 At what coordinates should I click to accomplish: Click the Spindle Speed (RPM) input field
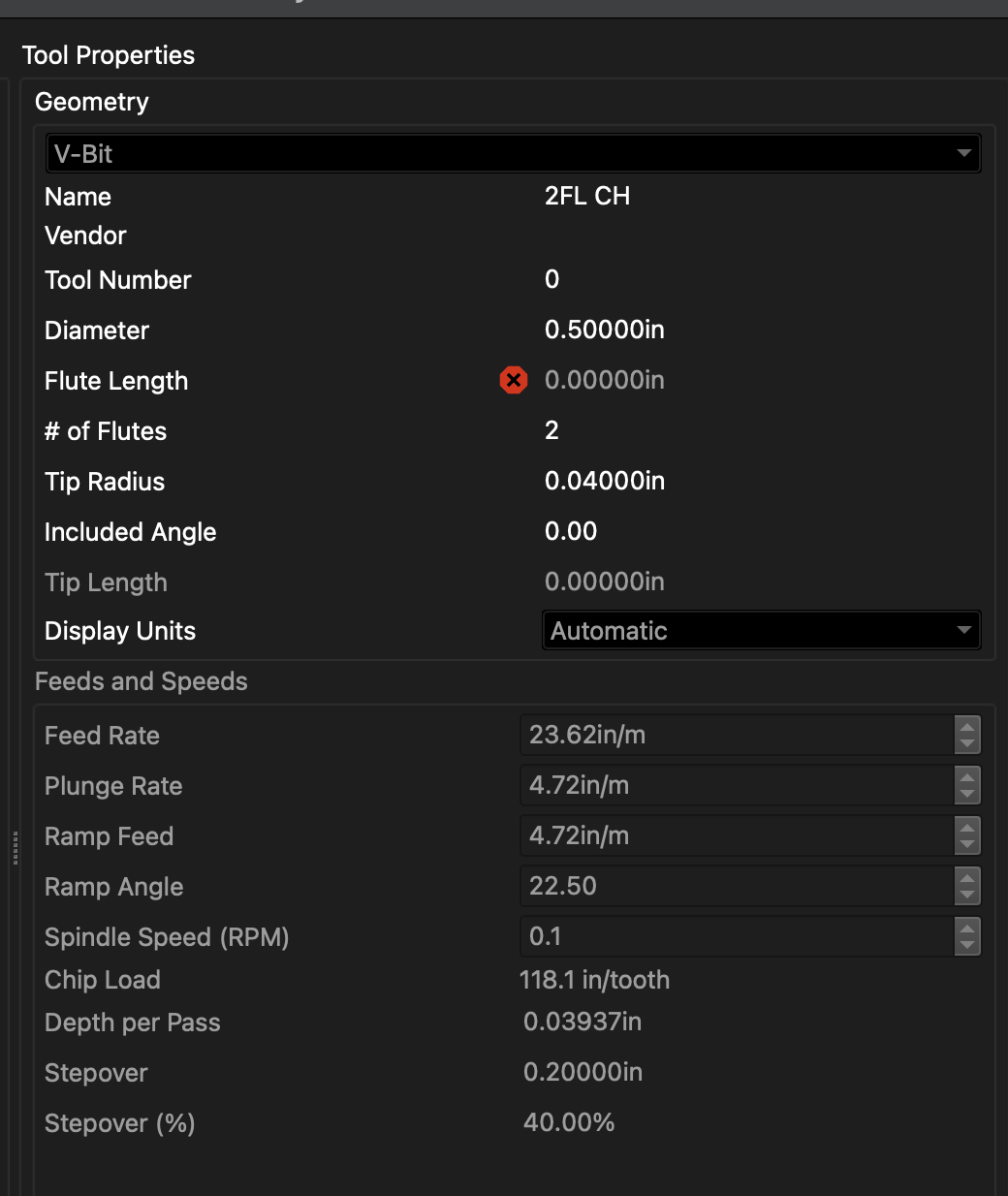(737, 936)
